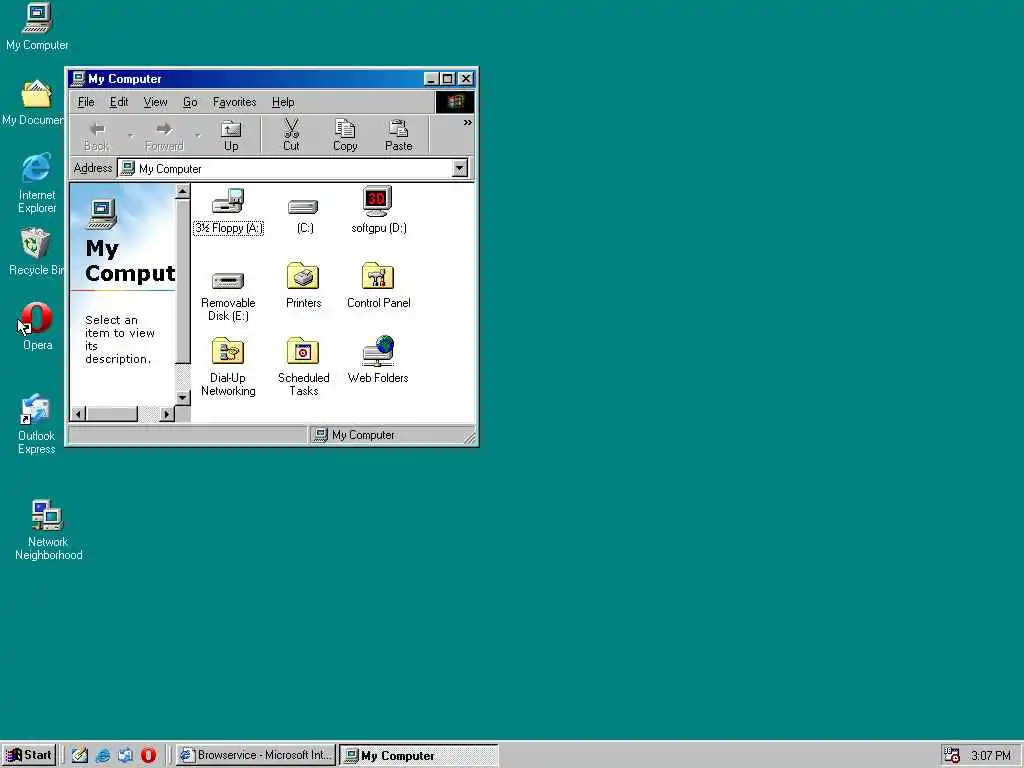Open the View menu

point(155,102)
